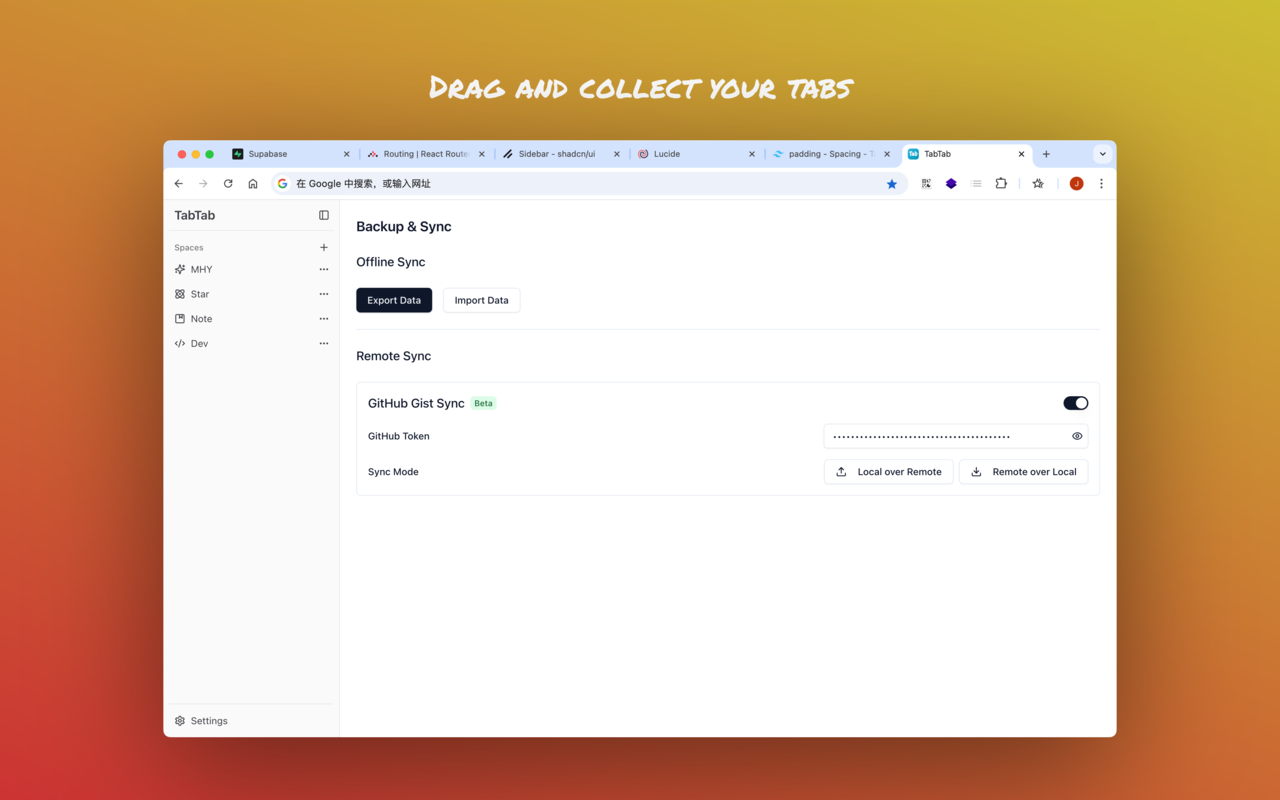
Task: Click the purple extension icon in the toolbar
Action: tap(950, 183)
